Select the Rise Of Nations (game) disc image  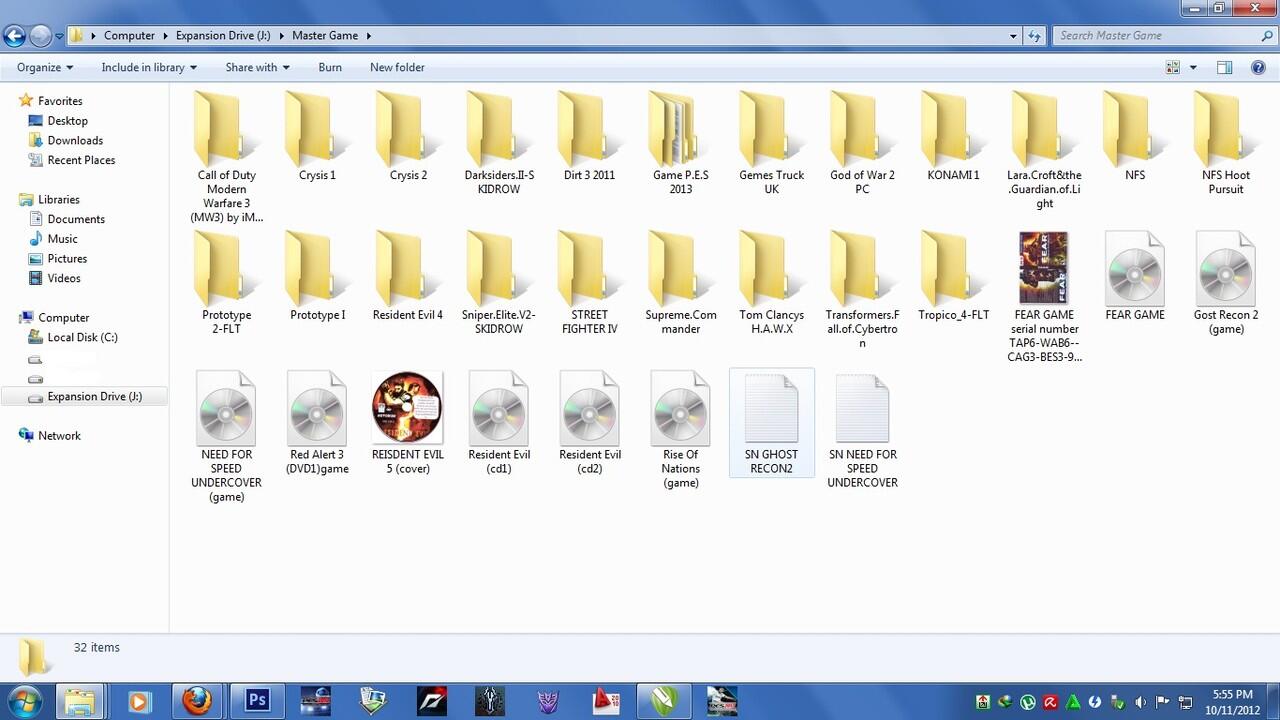click(681, 430)
